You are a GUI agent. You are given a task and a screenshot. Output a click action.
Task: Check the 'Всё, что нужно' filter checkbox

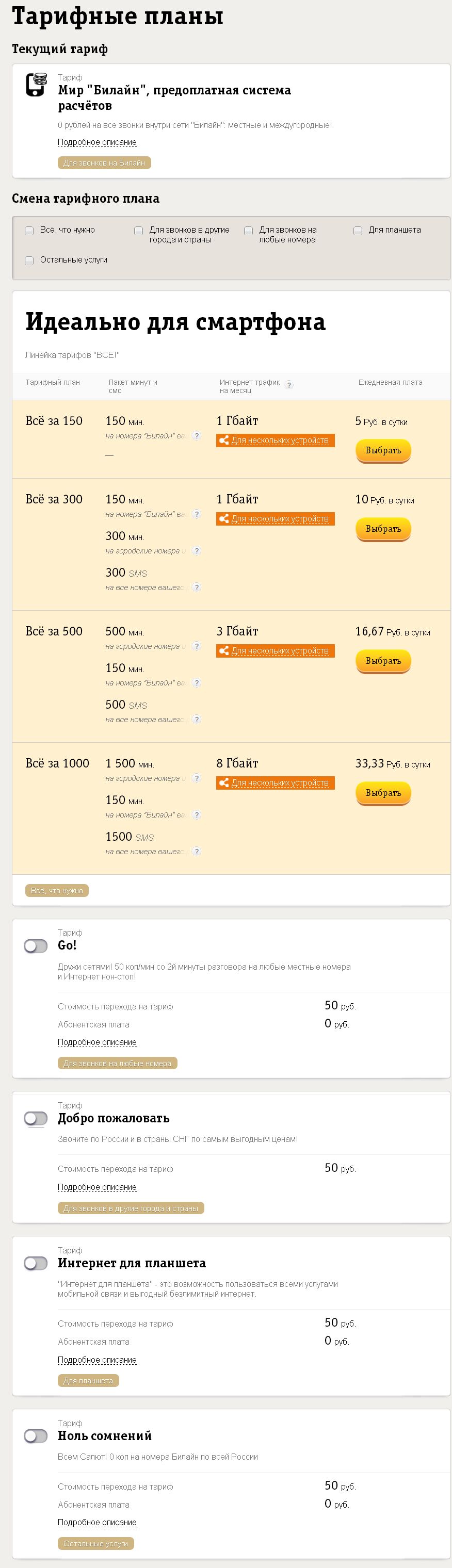(x=29, y=231)
